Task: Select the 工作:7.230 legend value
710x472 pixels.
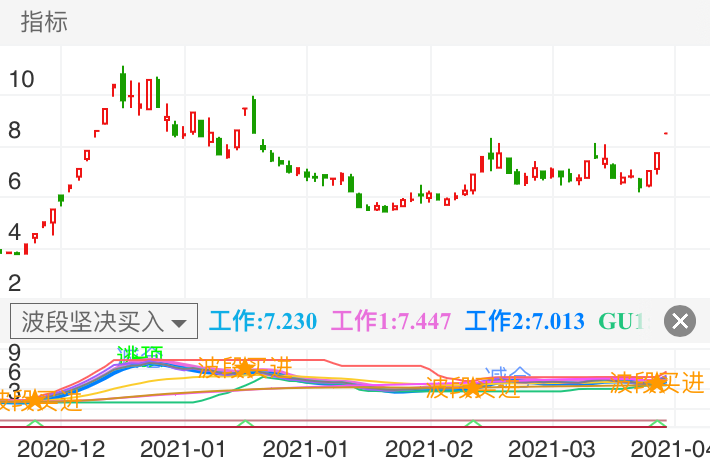Action: coord(263,322)
